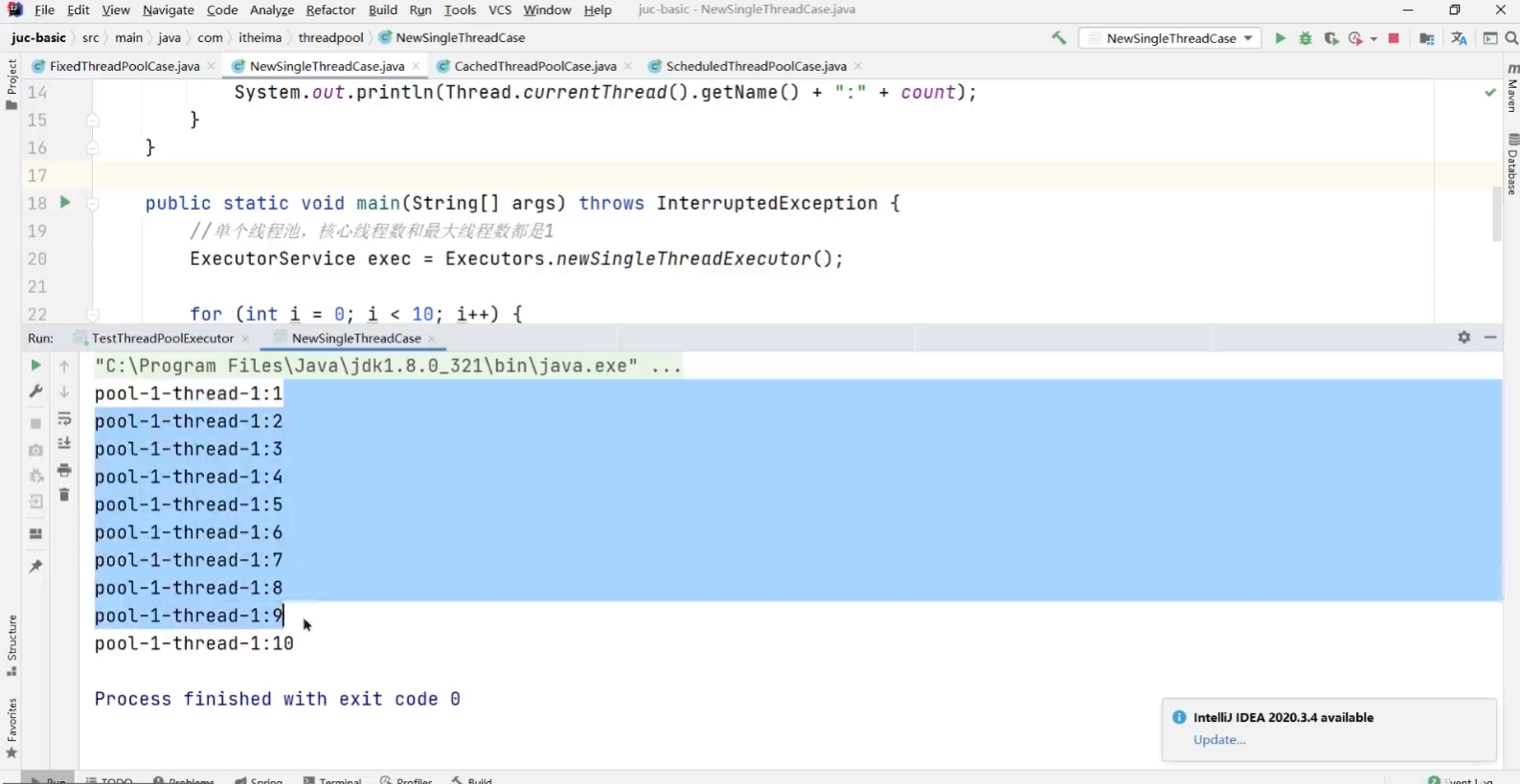
Task: Click the run gutter arrow at line 18
Action: 65,202
